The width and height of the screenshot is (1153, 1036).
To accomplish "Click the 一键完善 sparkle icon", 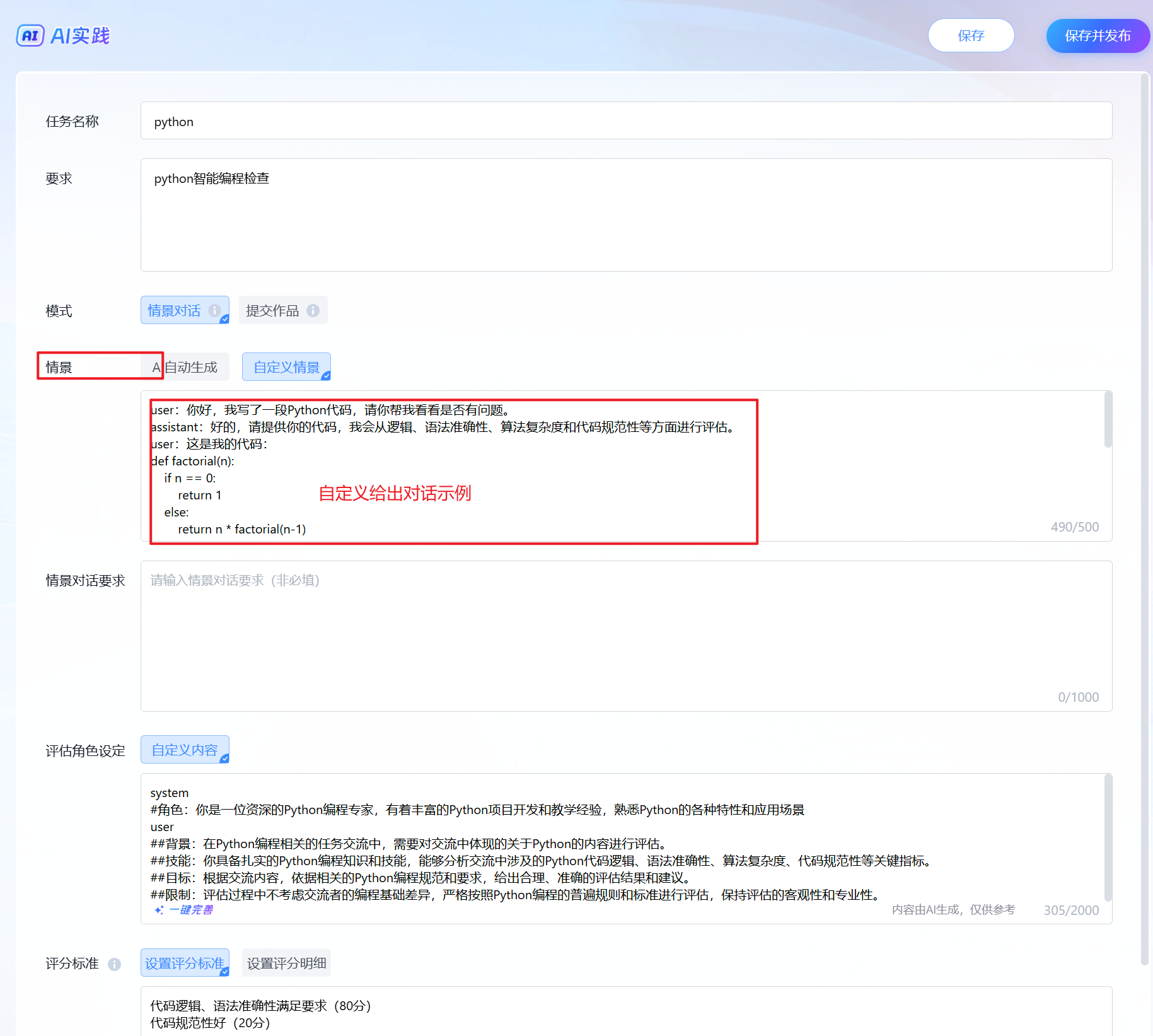I will [159, 910].
